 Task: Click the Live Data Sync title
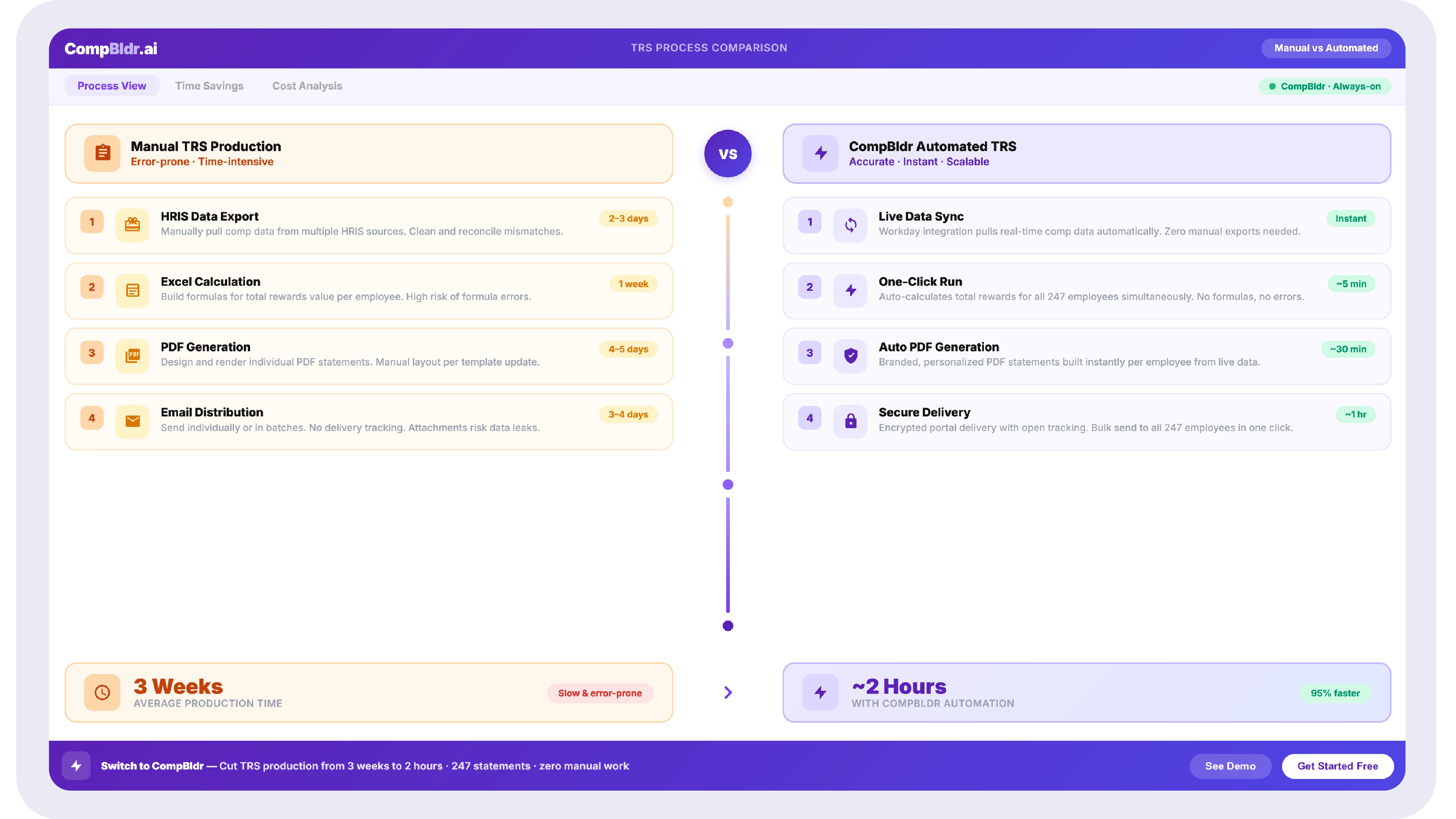point(921,217)
